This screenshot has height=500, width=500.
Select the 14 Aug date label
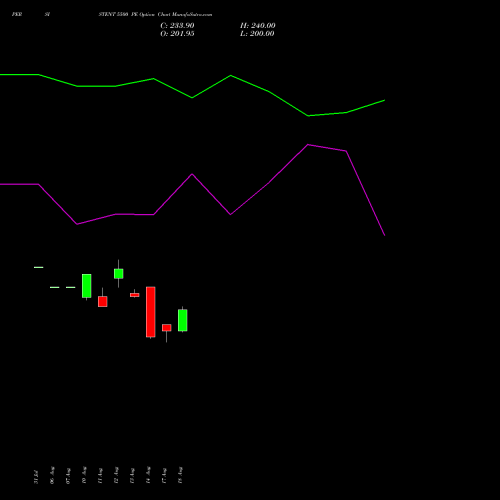(148, 475)
